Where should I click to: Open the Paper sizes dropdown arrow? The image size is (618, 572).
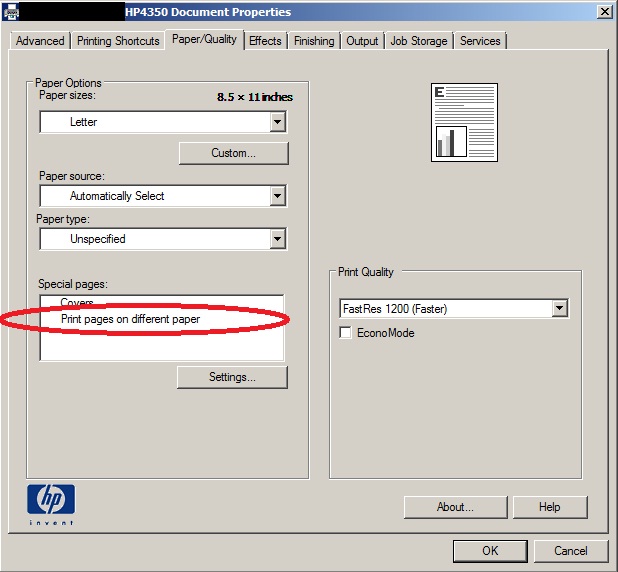278,122
